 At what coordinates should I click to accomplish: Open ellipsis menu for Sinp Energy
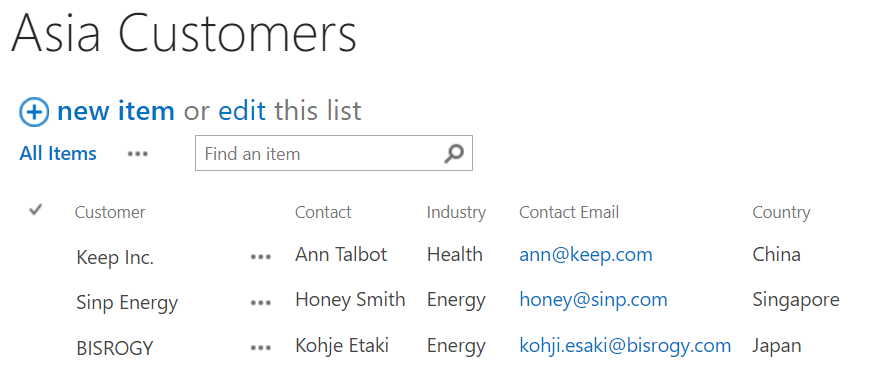pyautogui.click(x=261, y=303)
